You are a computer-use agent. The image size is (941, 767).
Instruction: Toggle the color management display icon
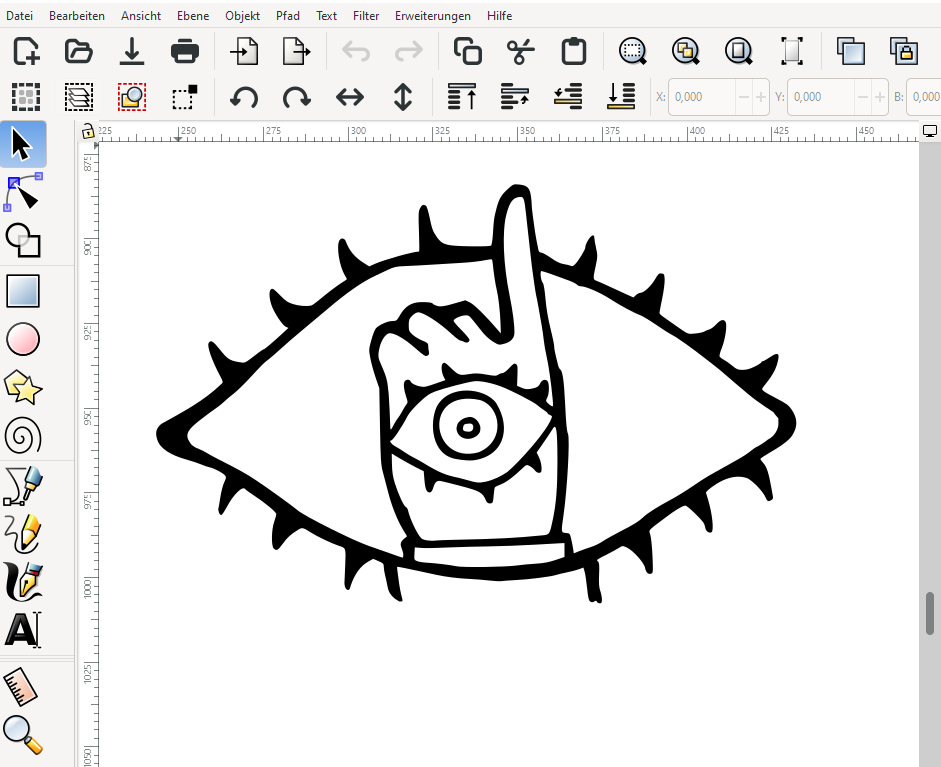930,131
